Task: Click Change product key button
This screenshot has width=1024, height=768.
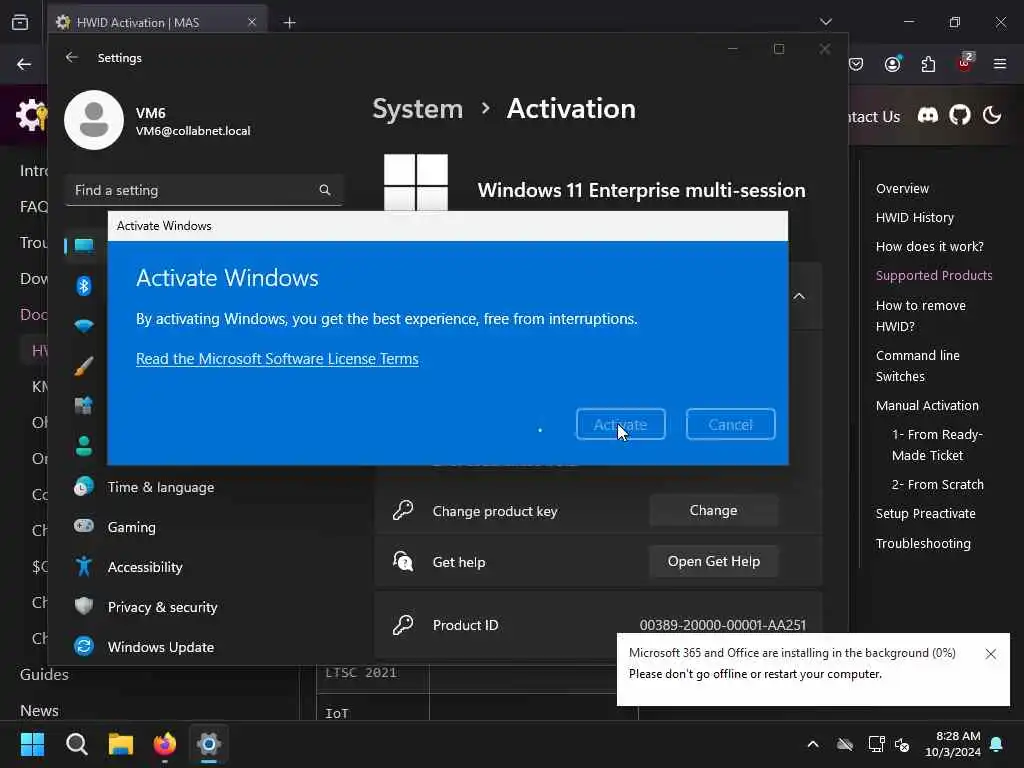Action: click(x=713, y=511)
